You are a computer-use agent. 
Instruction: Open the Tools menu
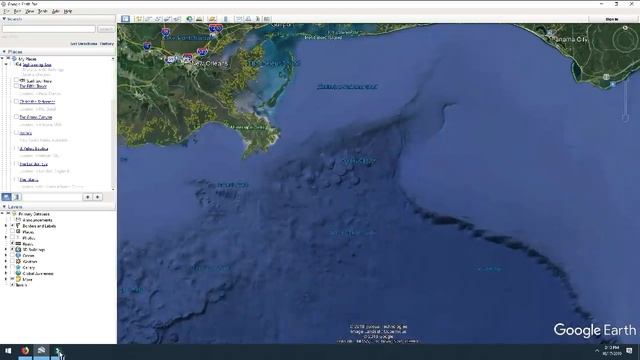pyautogui.click(x=42, y=11)
